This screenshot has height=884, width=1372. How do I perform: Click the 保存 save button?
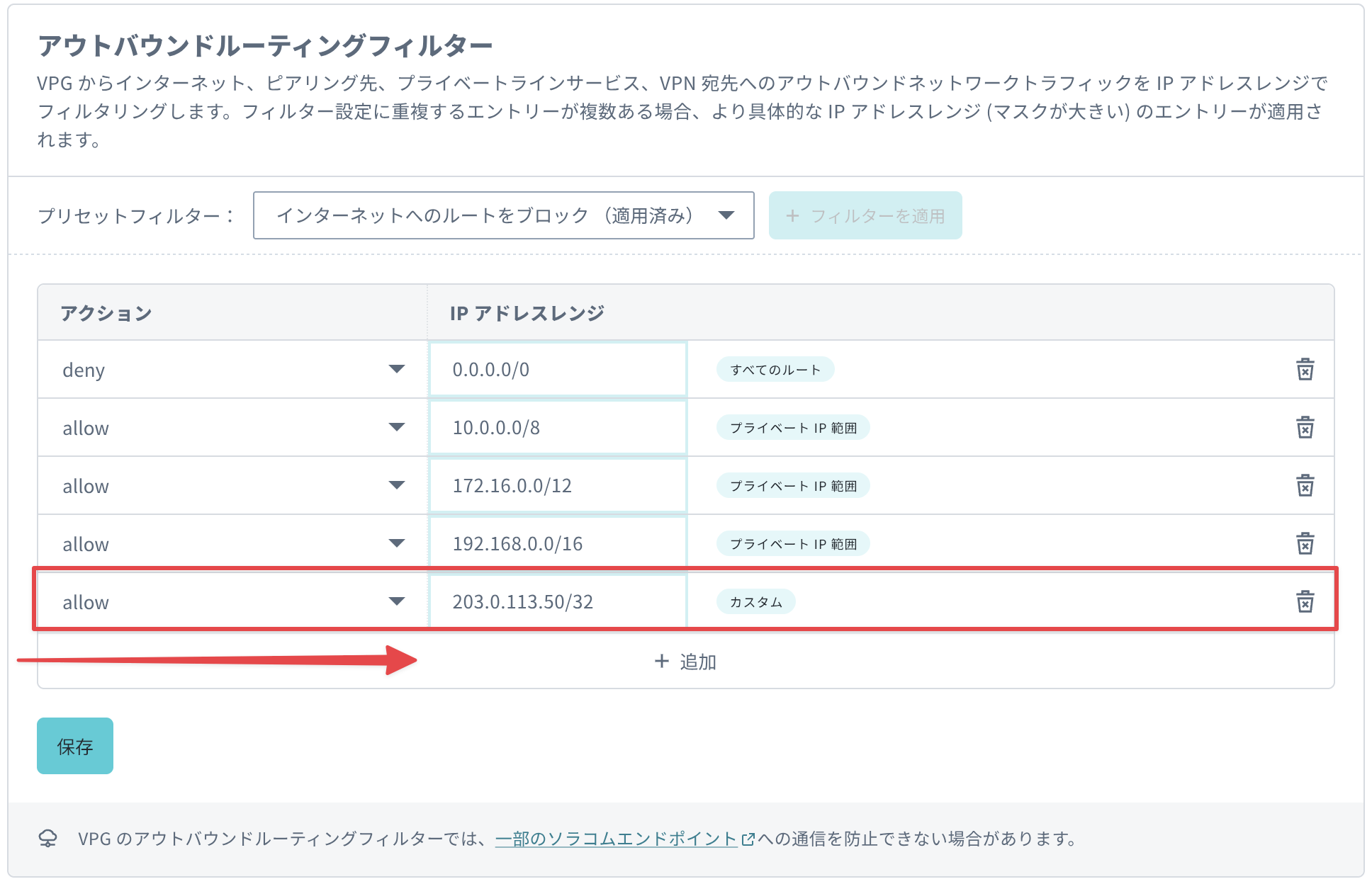[75, 746]
